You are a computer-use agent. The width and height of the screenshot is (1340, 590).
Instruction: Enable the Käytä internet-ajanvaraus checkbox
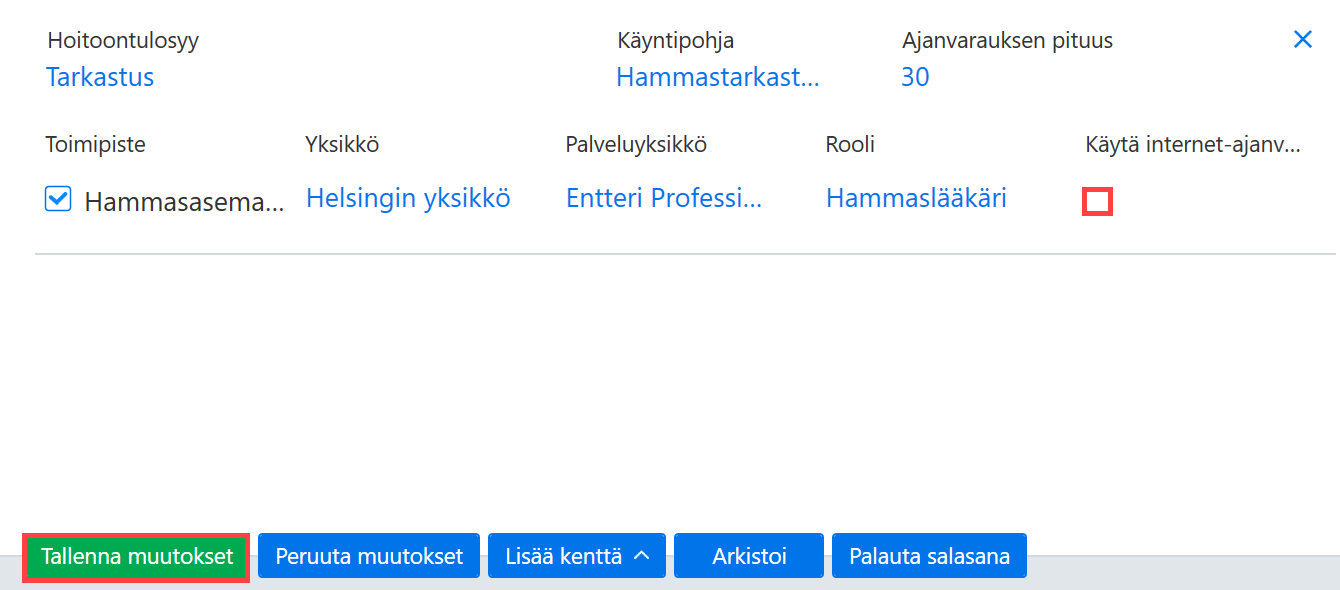pos(1097,202)
